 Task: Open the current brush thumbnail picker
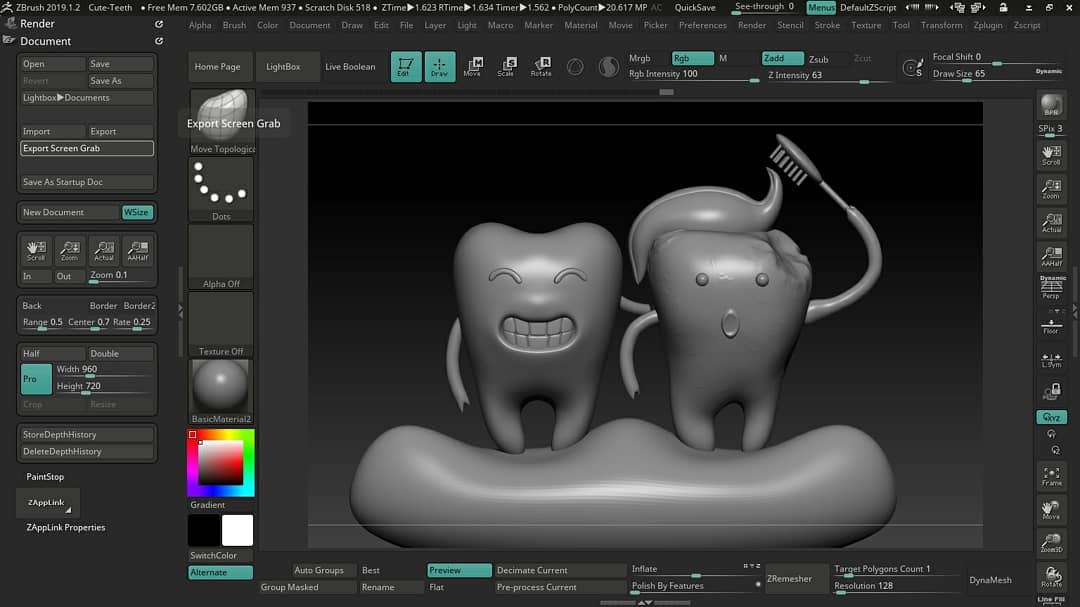pos(221,121)
